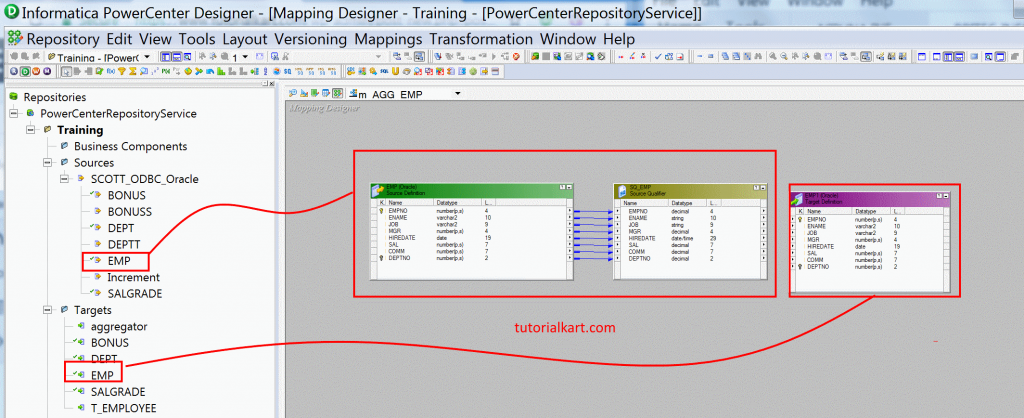Pick the Aggregator sigma transformation icon
1024x418 pixels.
133,71
